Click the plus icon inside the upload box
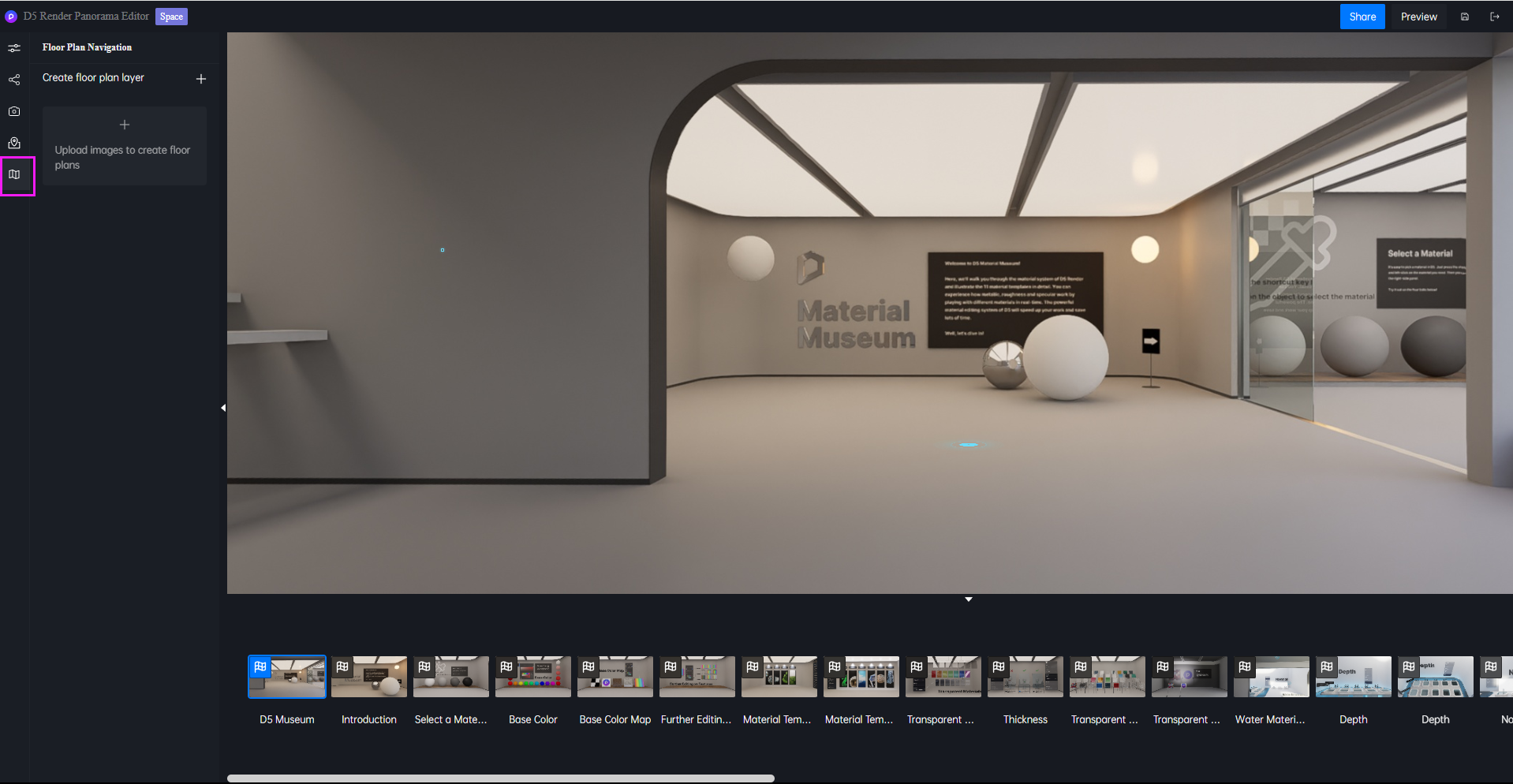This screenshot has height=784, width=1513. [x=125, y=125]
